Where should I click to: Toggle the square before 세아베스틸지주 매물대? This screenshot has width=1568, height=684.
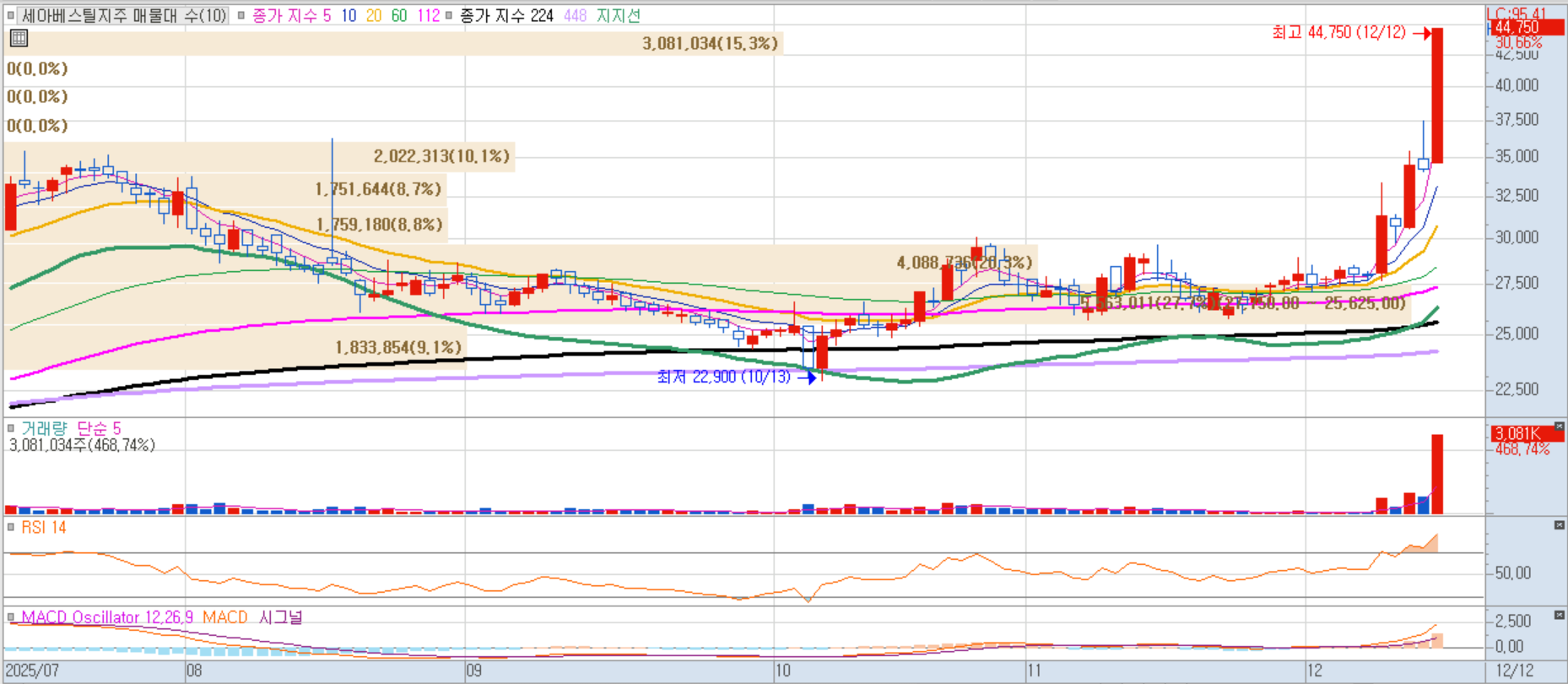11,15
